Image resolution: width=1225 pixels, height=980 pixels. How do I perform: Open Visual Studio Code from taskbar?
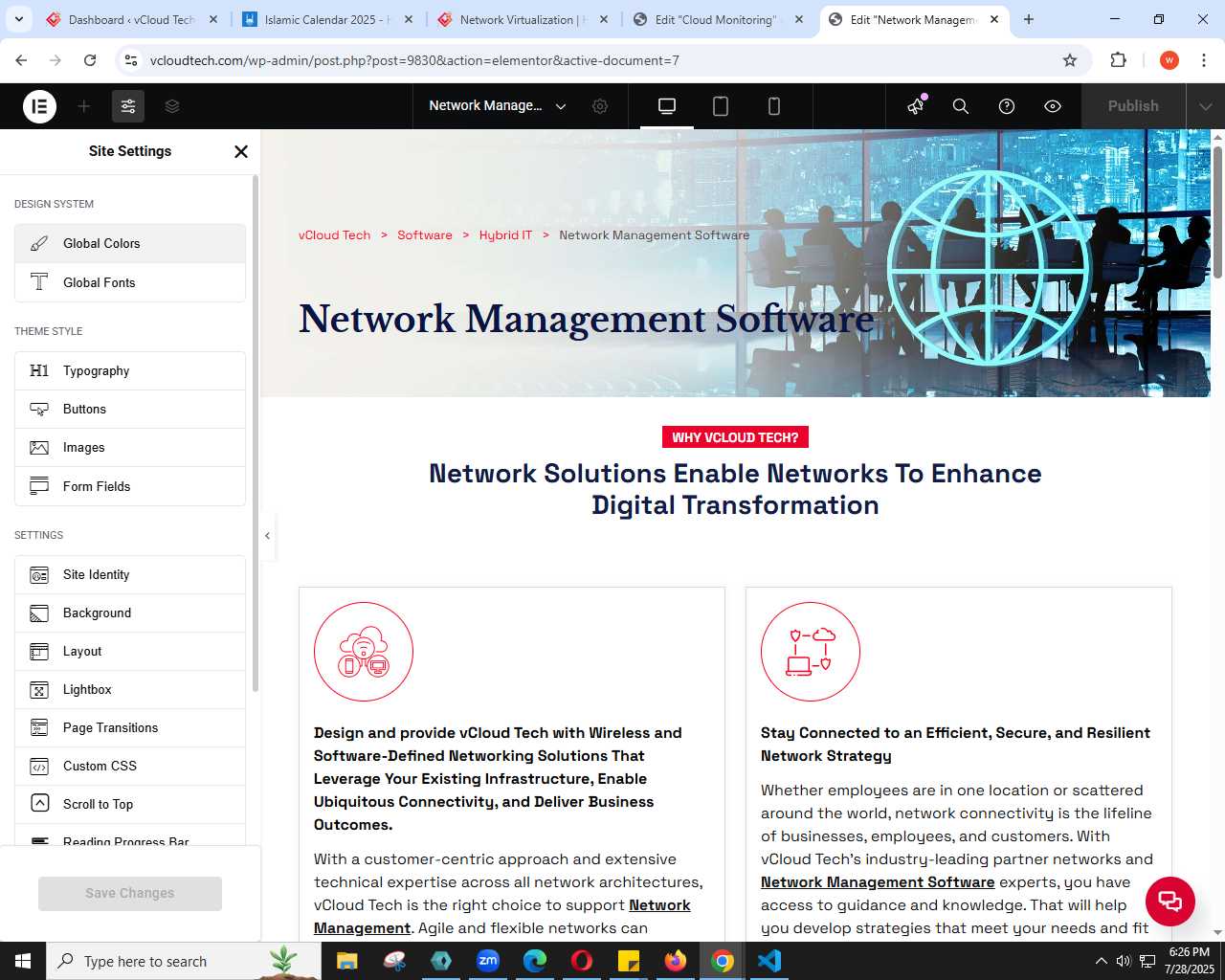(x=769, y=961)
